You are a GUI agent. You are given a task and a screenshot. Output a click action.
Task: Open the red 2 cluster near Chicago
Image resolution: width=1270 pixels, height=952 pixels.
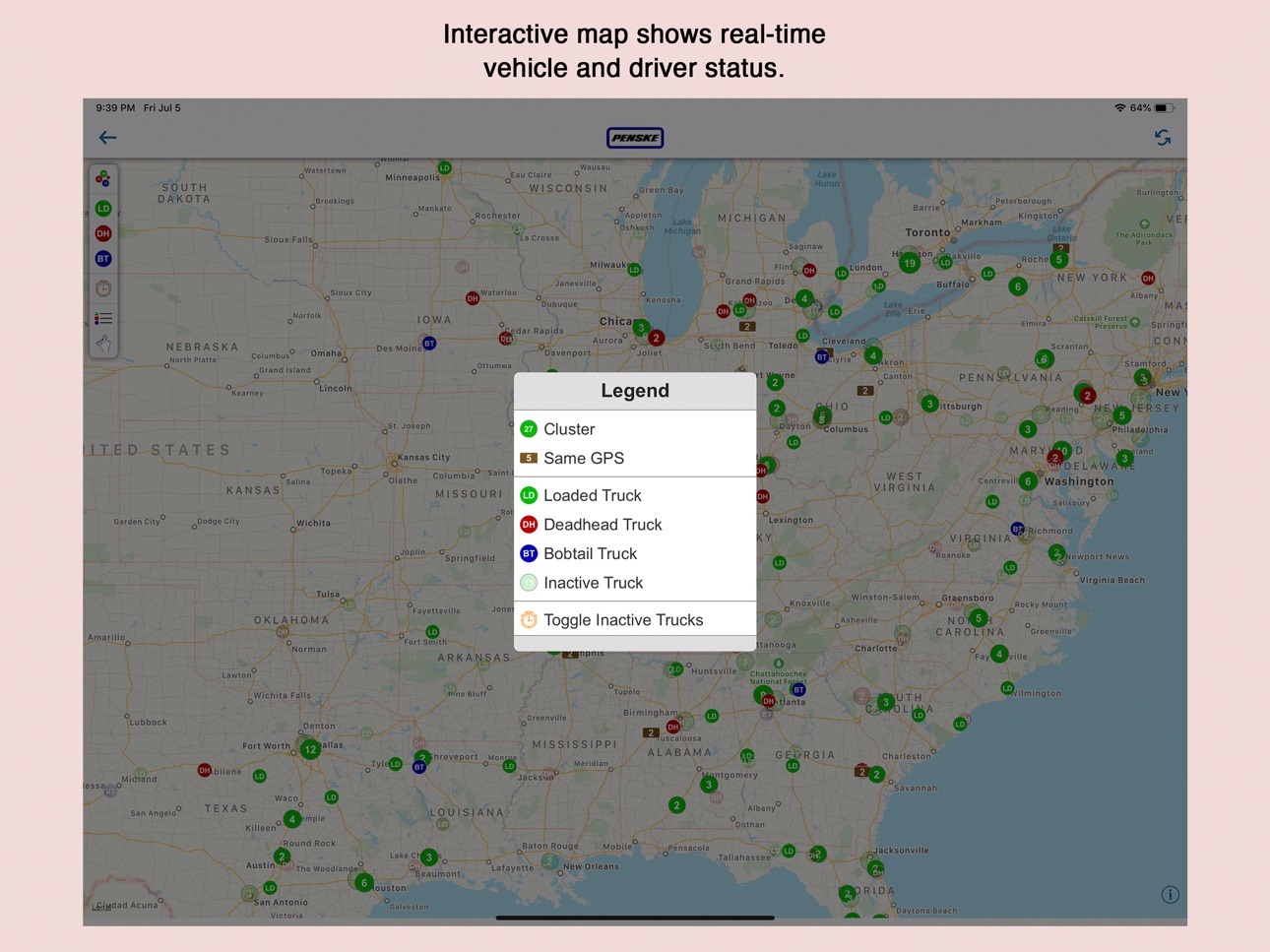pyautogui.click(x=656, y=338)
